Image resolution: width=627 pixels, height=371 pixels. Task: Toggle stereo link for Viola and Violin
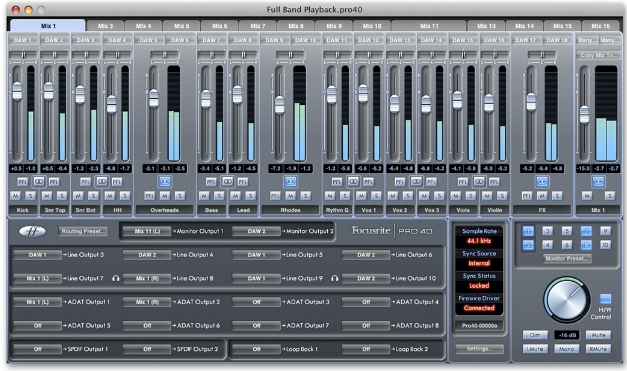click(479, 182)
